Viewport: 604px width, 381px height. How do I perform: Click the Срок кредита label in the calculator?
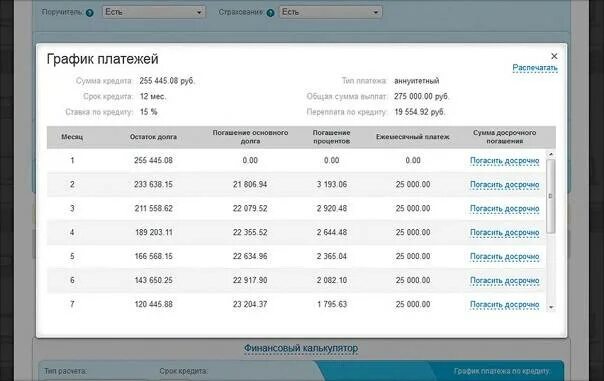[183, 371]
